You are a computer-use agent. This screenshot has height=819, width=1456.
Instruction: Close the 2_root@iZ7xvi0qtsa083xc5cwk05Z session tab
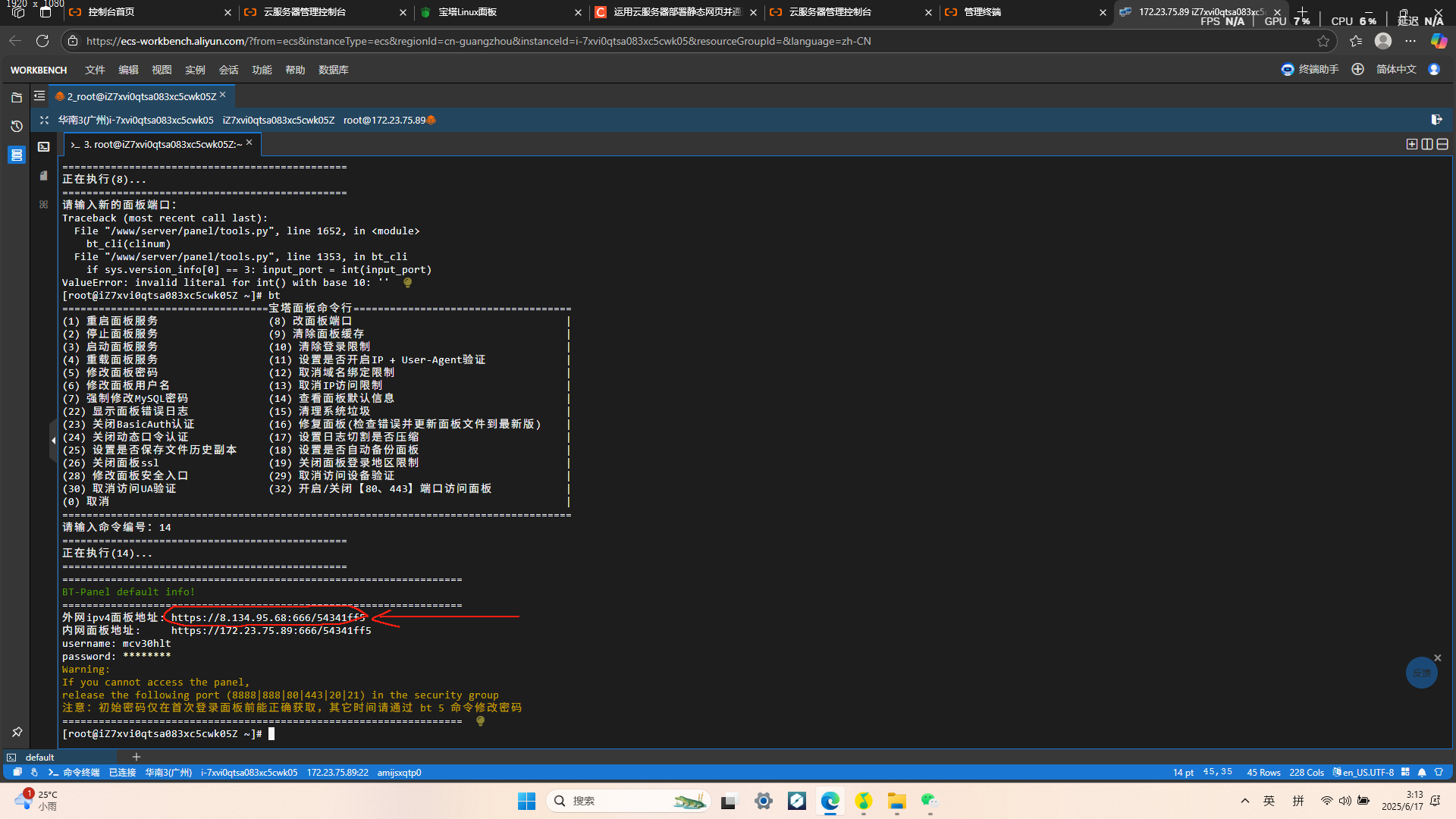coord(223,95)
